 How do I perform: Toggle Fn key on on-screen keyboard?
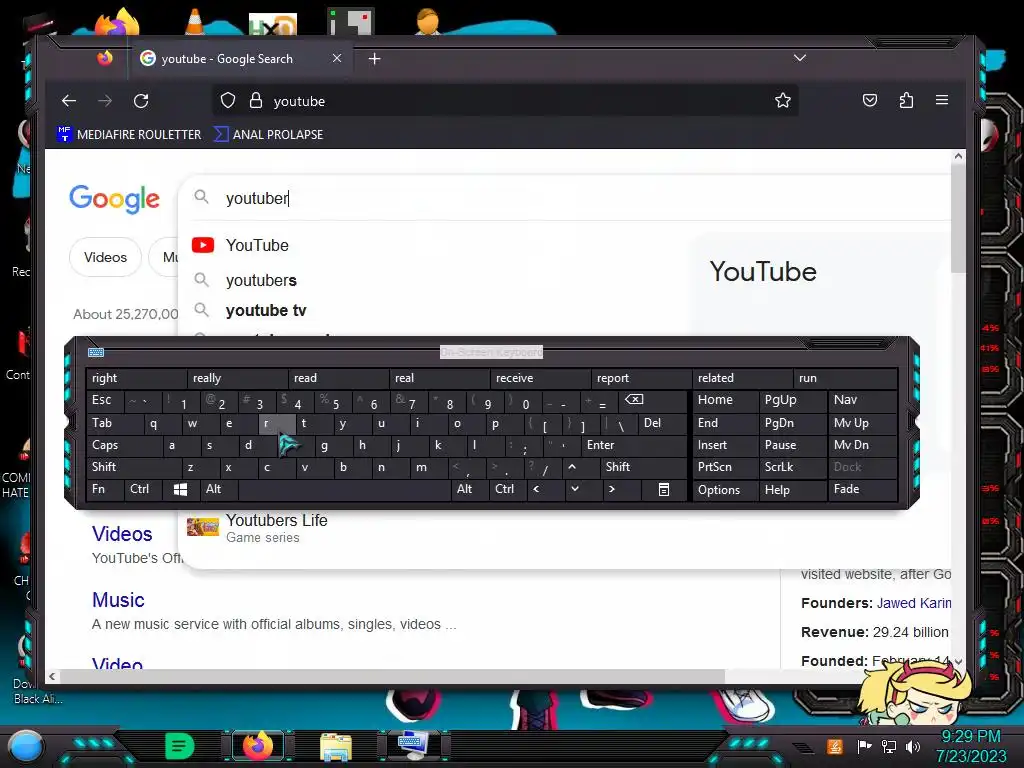105,489
